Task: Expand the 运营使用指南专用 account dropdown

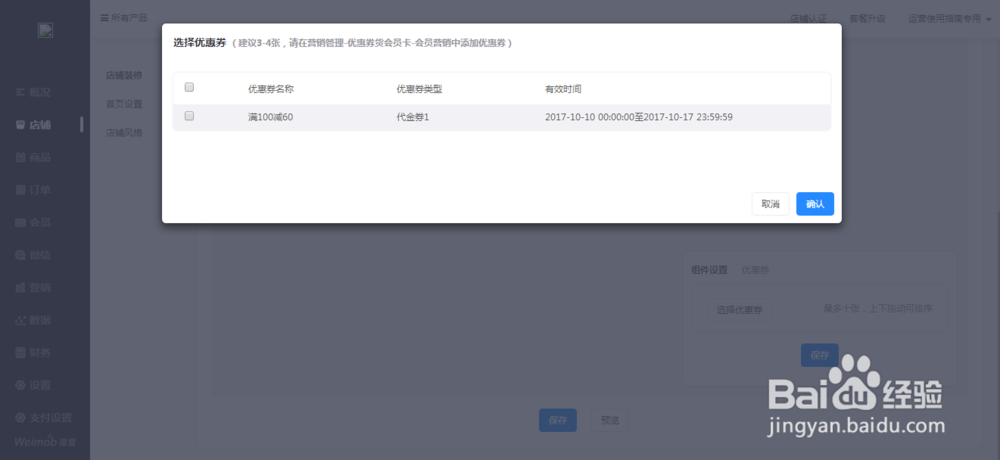Action: (950, 19)
